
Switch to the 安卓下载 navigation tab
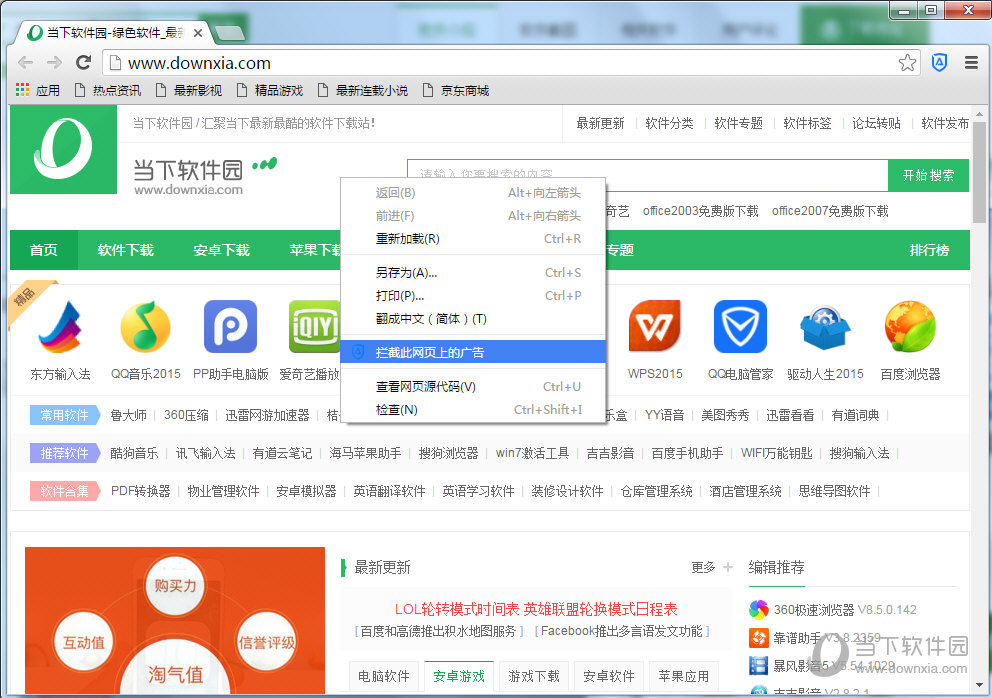pyautogui.click(x=221, y=250)
